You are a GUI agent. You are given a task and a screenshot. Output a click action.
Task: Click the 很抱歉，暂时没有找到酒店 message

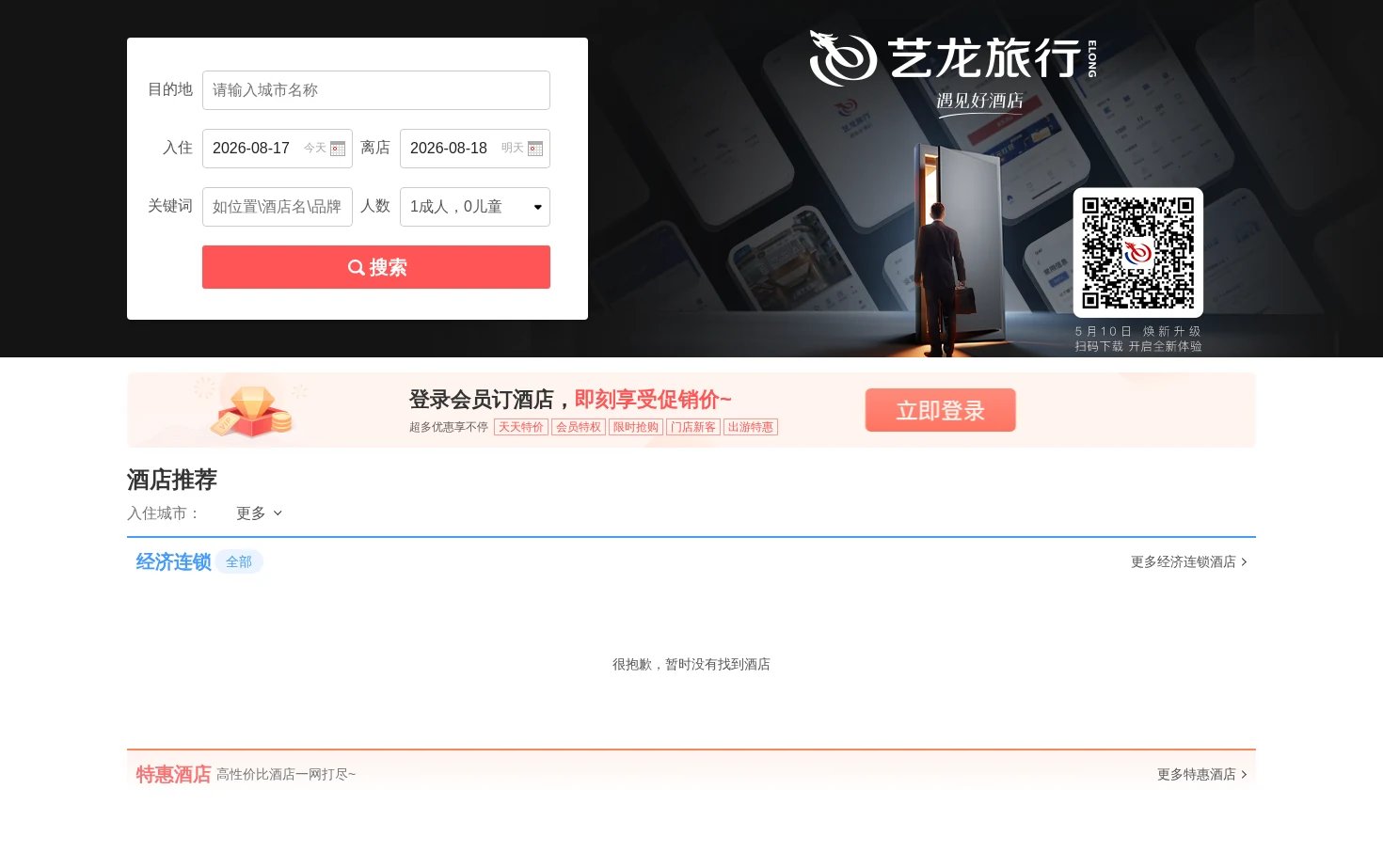click(691, 665)
